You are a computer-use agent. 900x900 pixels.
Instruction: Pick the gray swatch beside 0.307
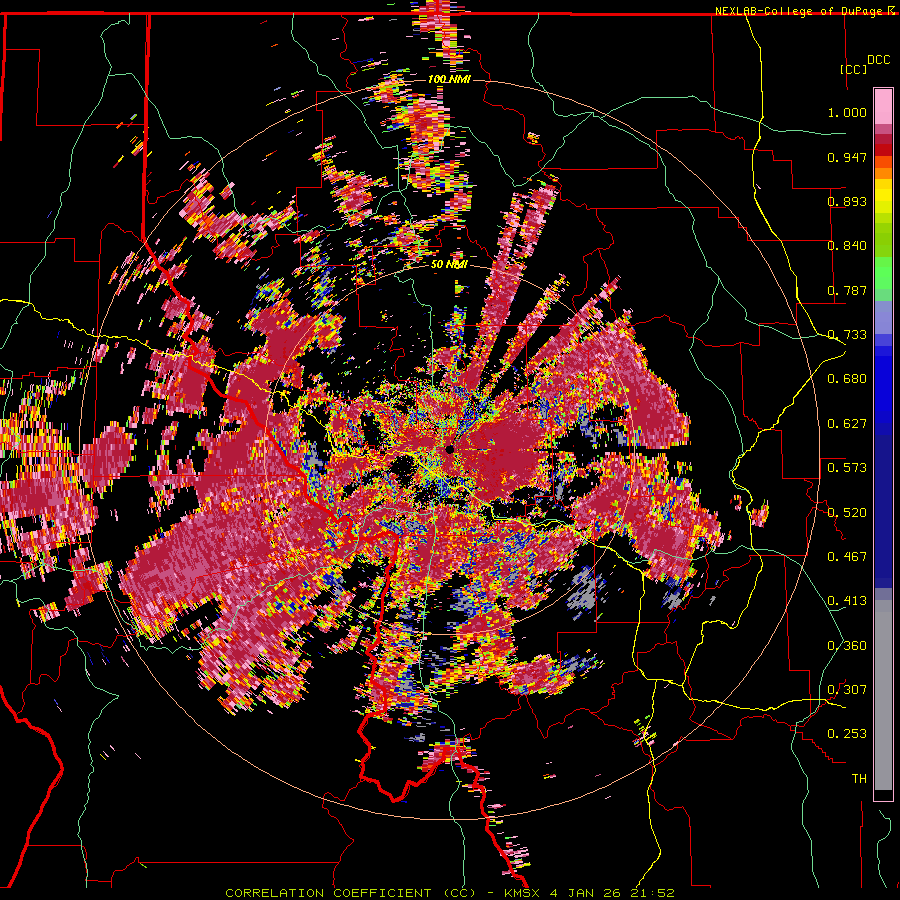tap(883, 695)
